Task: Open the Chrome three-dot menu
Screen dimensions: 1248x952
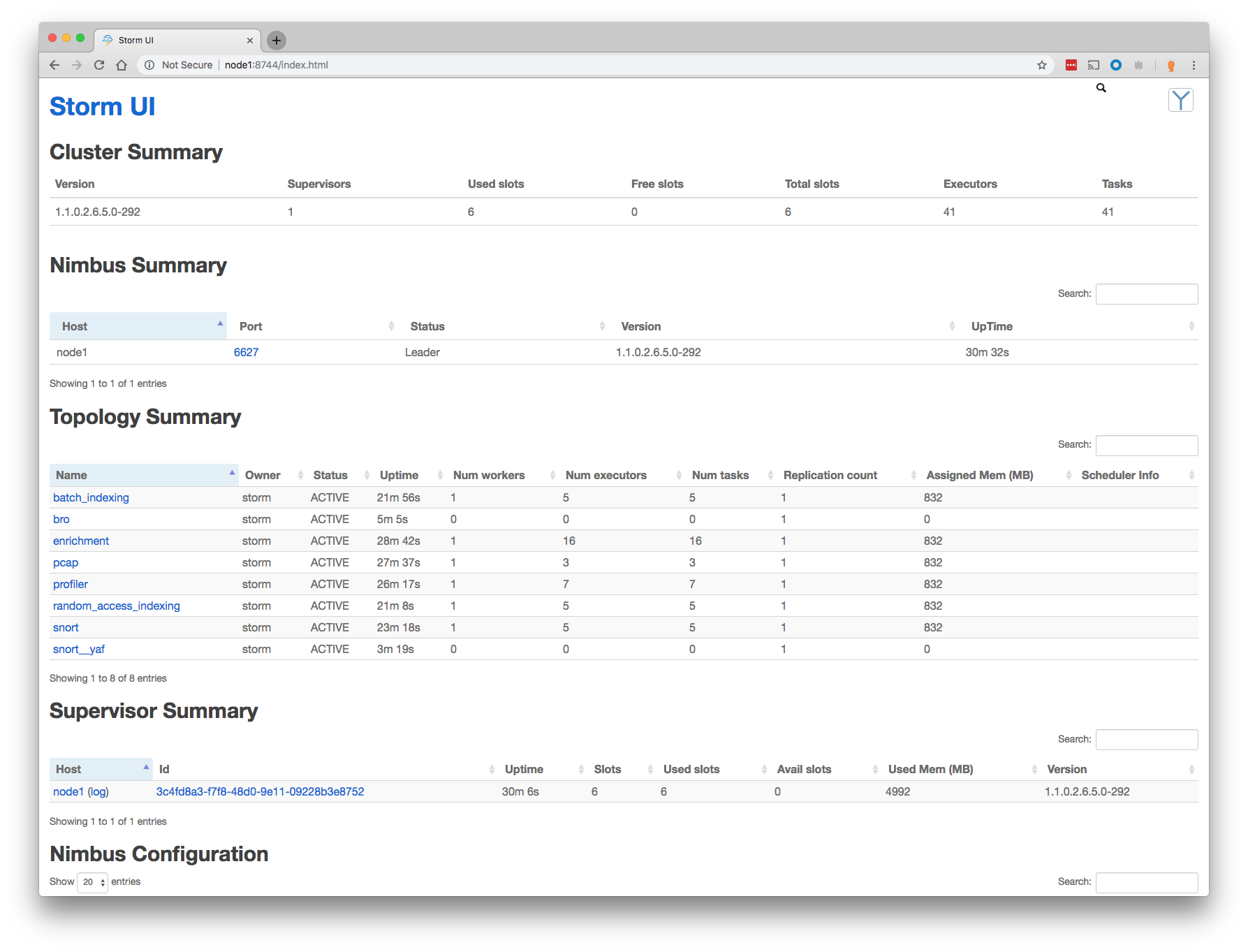Action: point(1194,65)
